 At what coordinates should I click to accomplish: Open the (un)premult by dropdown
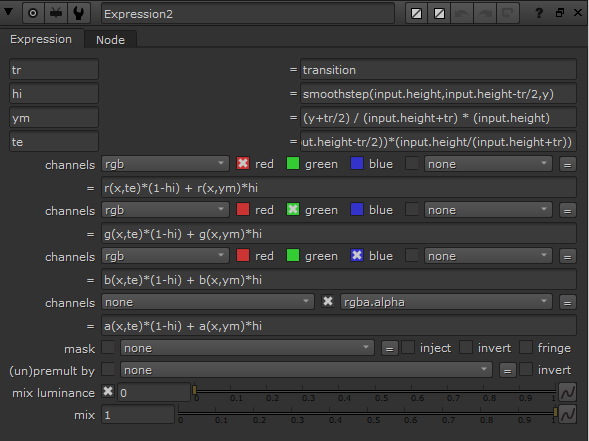(x=306, y=370)
